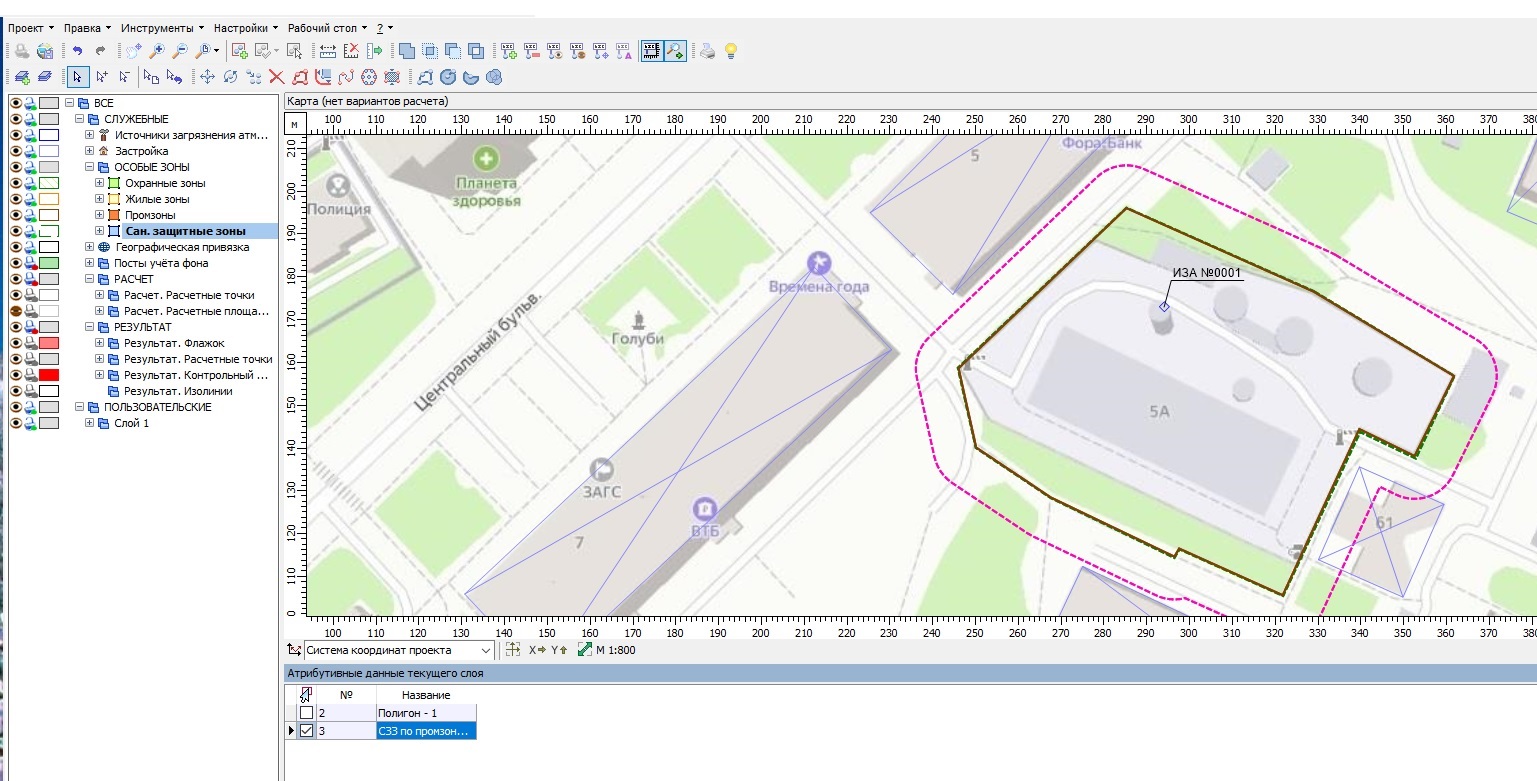
Task: Select the Жилые зоны layer
Action: 156,199
